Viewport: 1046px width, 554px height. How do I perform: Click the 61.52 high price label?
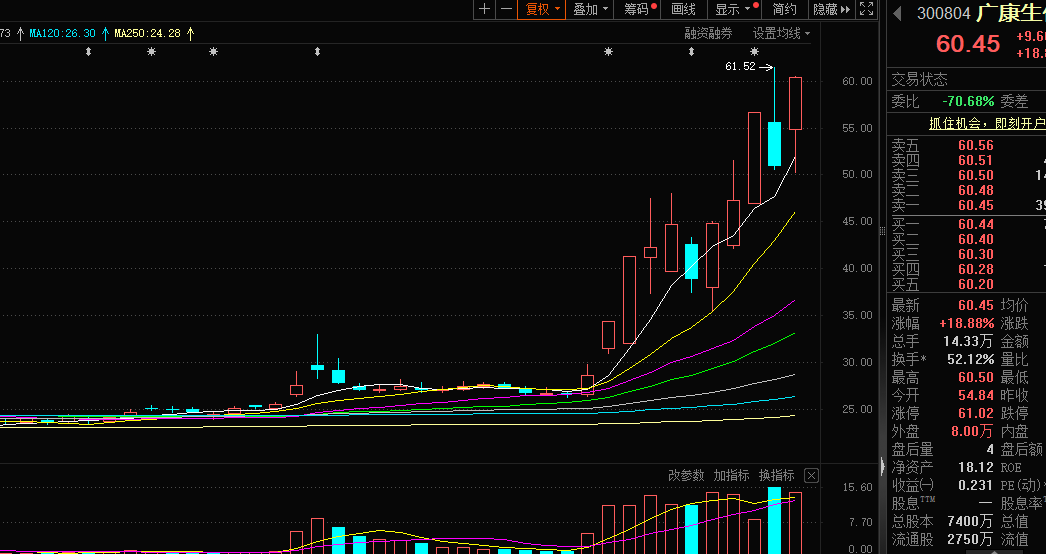[x=740, y=66]
